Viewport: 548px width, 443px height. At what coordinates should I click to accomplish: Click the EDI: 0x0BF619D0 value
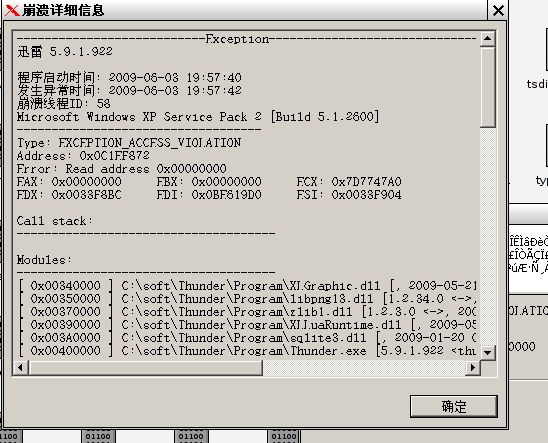(x=209, y=195)
